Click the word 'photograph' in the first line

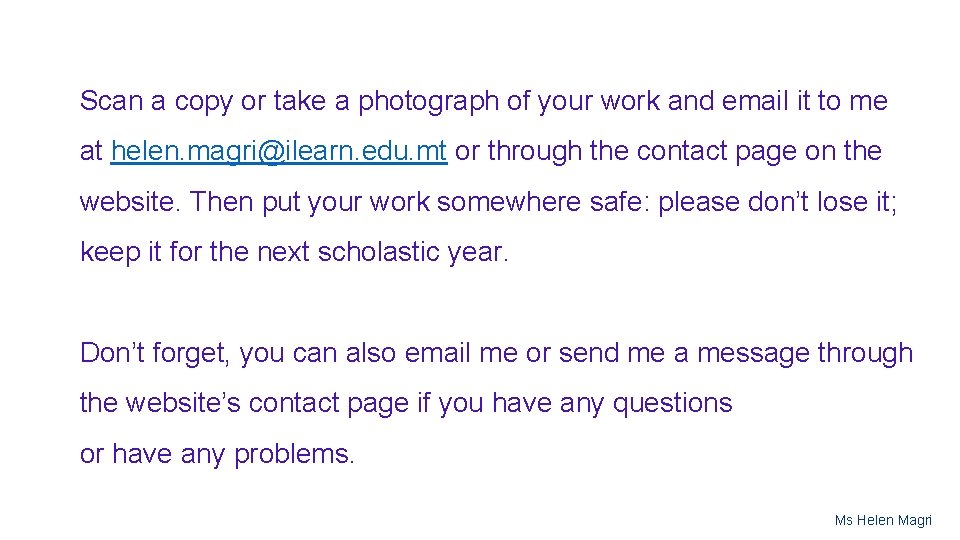click(428, 102)
